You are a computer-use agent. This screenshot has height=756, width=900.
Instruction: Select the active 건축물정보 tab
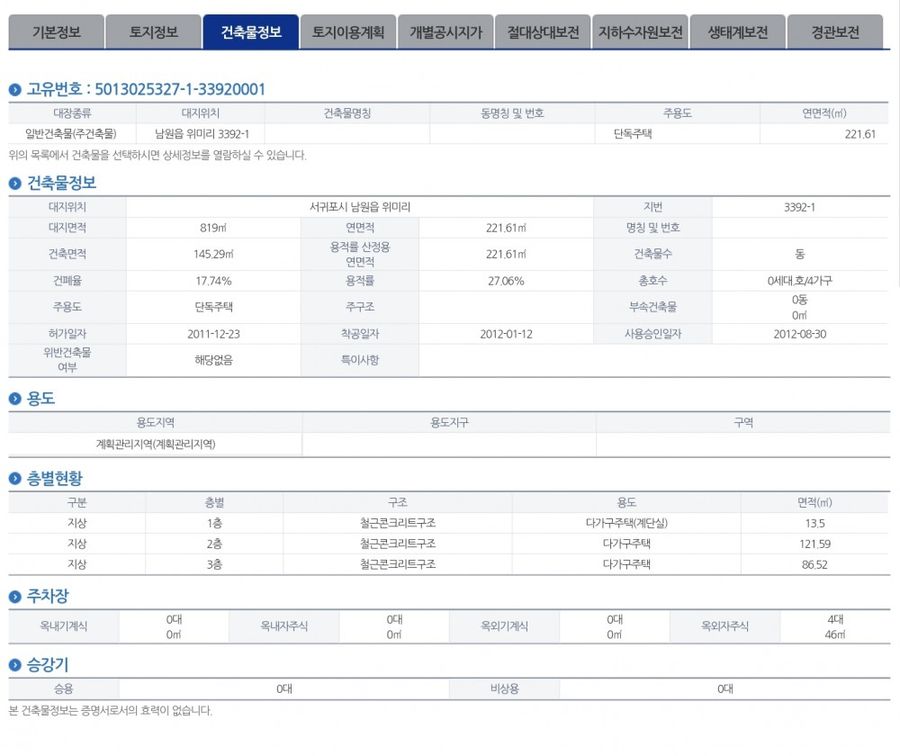coord(250,32)
